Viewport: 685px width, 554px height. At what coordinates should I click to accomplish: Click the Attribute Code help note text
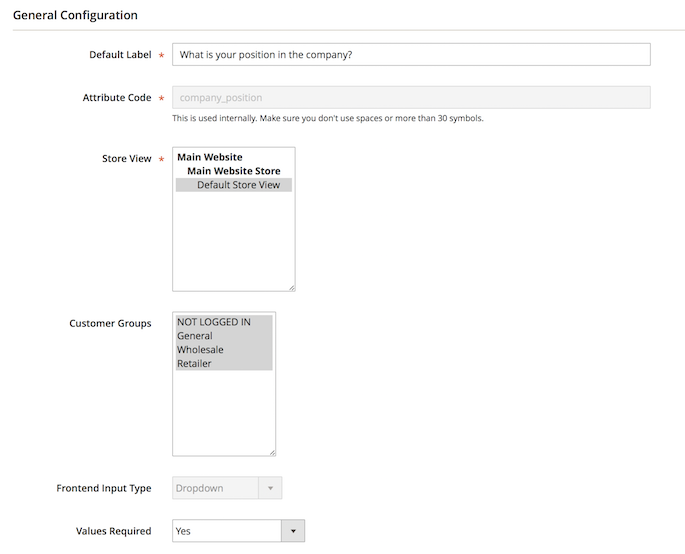pyautogui.click(x=328, y=118)
